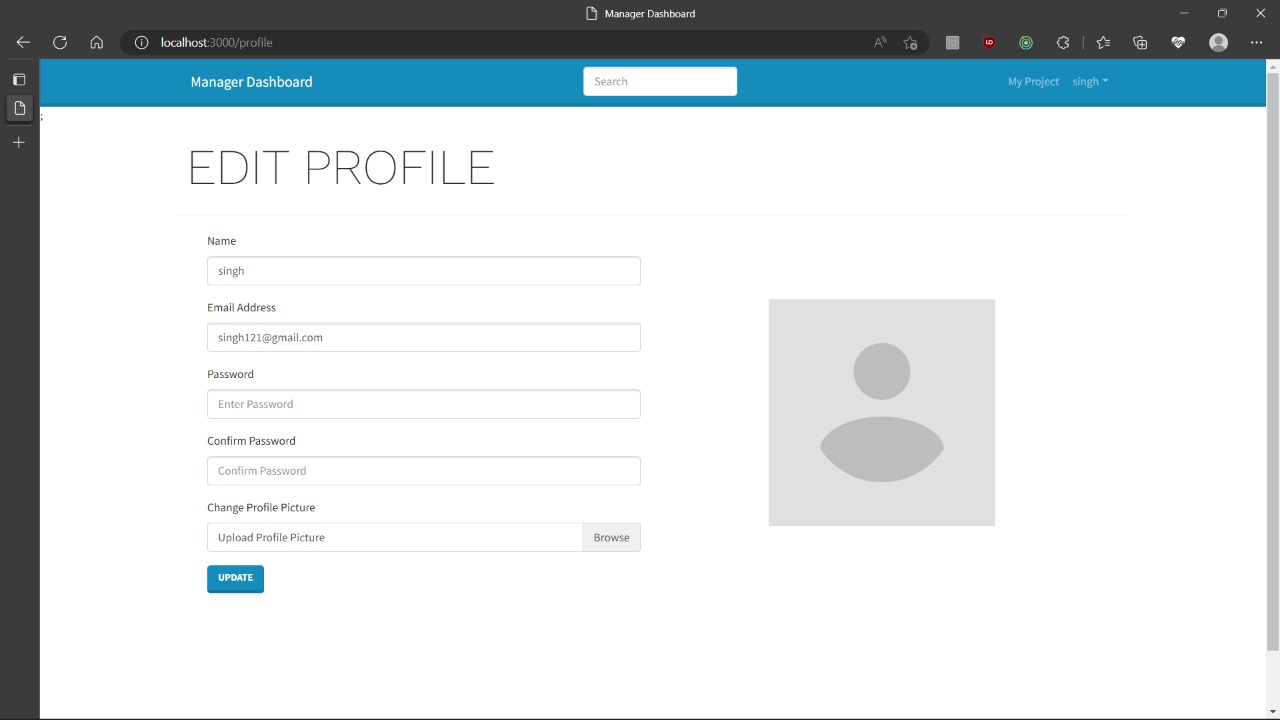View site information icon in address bar

coord(141,42)
